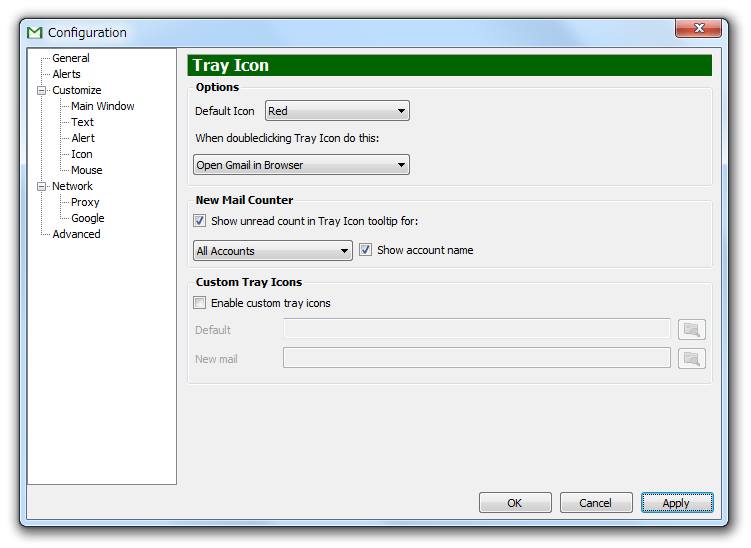Image resolution: width=751 pixels, height=548 pixels.
Task: Select the Network tree item
Action: [x=72, y=186]
